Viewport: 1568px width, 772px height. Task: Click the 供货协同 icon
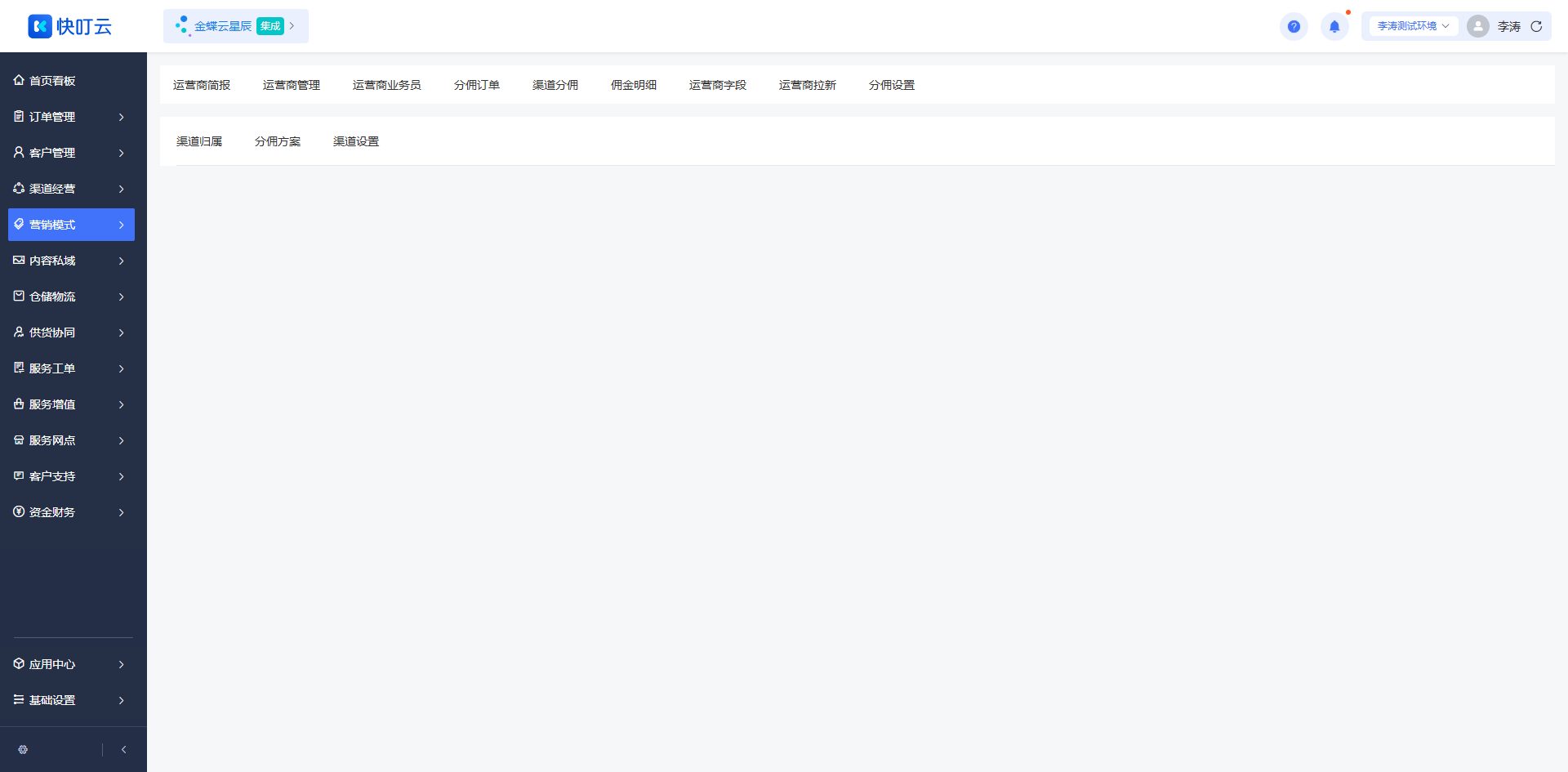pos(19,332)
